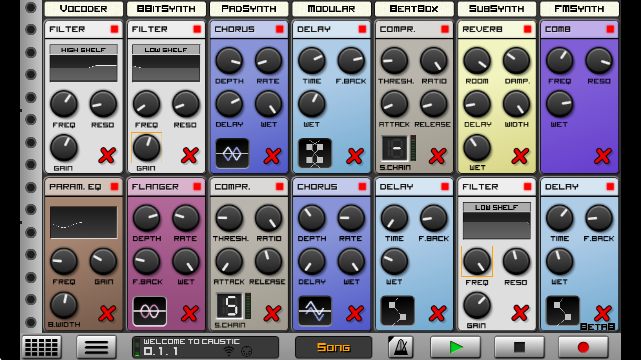
Task: Remove the FMSynth Comb effect
Action: click(603, 156)
